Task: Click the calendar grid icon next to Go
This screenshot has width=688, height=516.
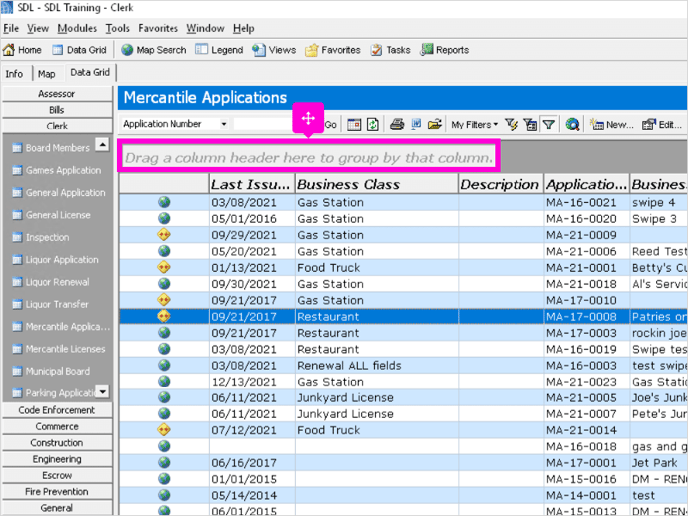Action: [354, 125]
